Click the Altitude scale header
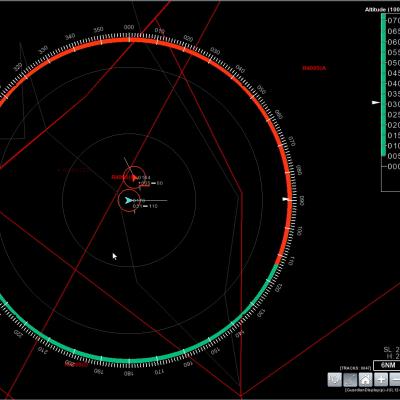The height and width of the screenshot is (400, 400). pyautogui.click(x=382, y=10)
